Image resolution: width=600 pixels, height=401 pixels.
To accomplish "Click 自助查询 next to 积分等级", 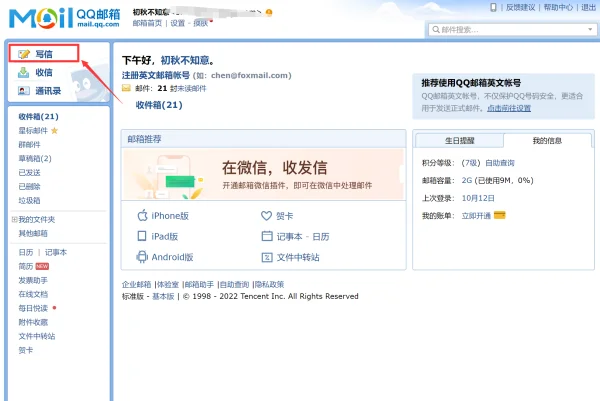I will (500, 163).
